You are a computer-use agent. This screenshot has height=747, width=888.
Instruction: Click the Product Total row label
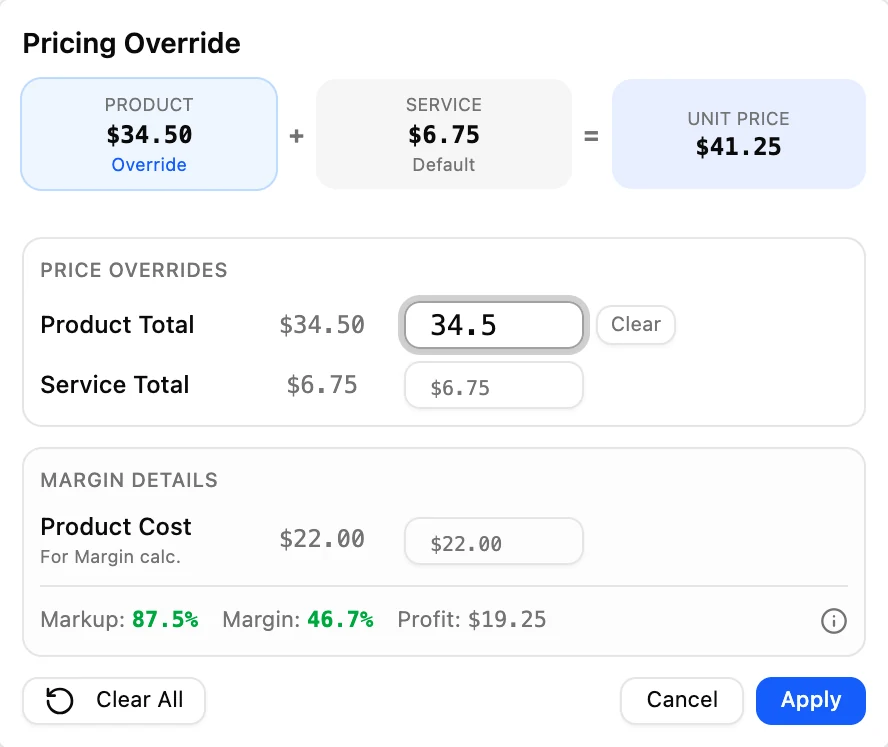coord(117,325)
